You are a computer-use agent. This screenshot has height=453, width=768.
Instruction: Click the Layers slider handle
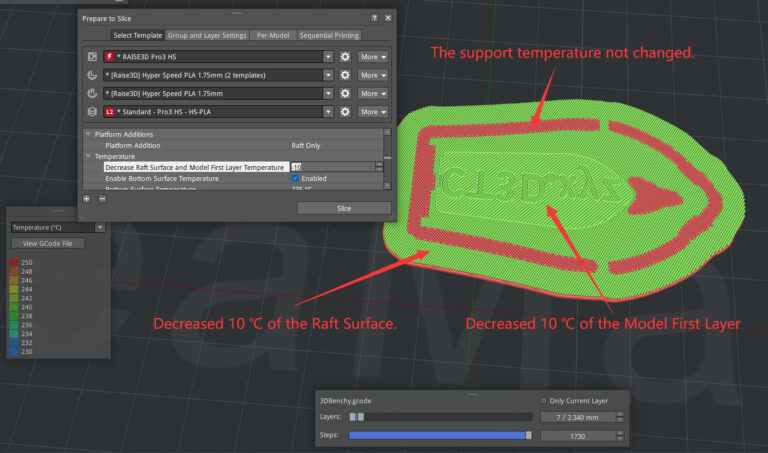pyautogui.click(x=361, y=417)
